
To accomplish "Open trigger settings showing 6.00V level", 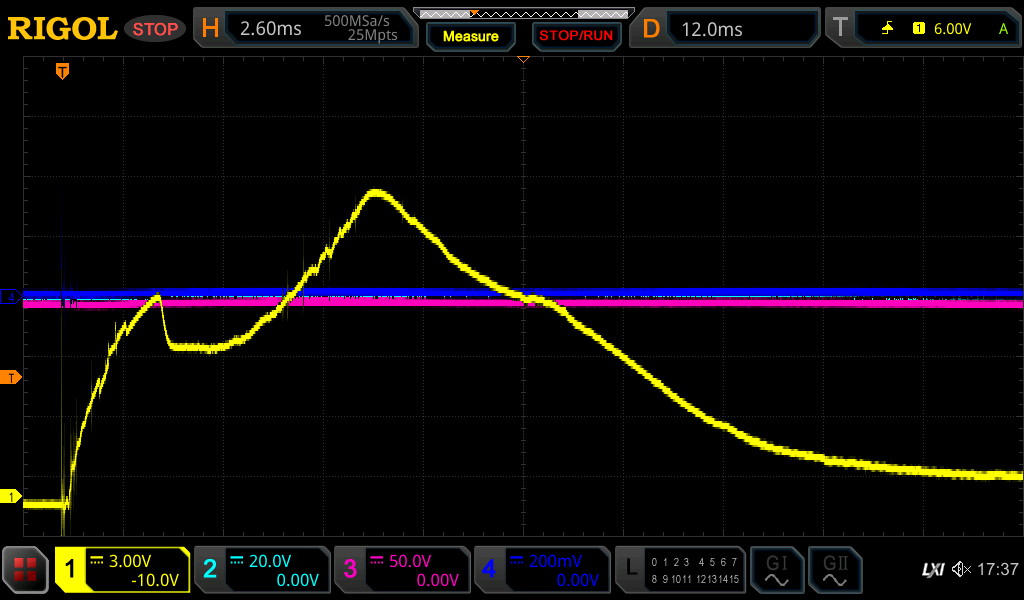I will click(922, 29).
